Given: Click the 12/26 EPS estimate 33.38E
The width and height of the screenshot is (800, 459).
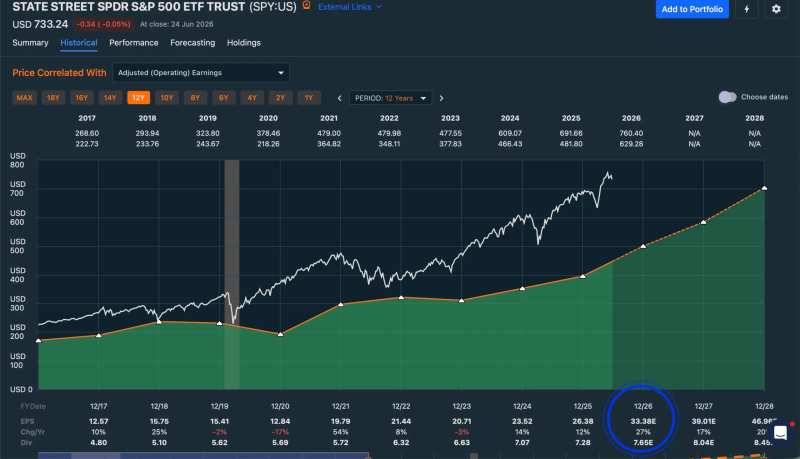Looking at the screenshot, I should click(x=643, y=421).
